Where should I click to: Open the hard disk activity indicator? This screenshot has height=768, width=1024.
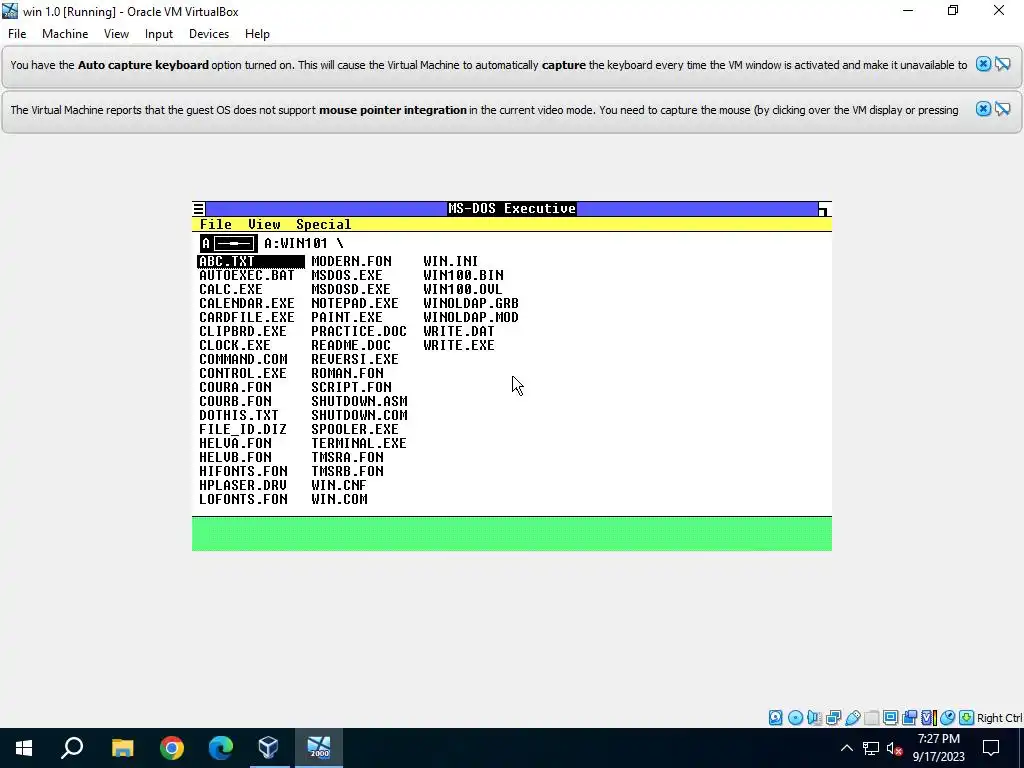point(775,718)
